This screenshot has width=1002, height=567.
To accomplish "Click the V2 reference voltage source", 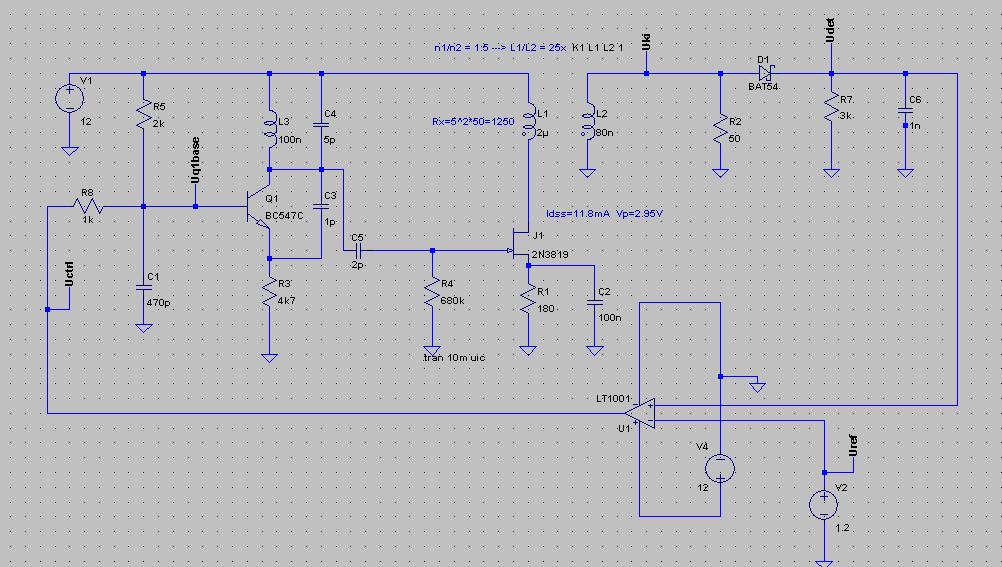I will pos(824,504).
